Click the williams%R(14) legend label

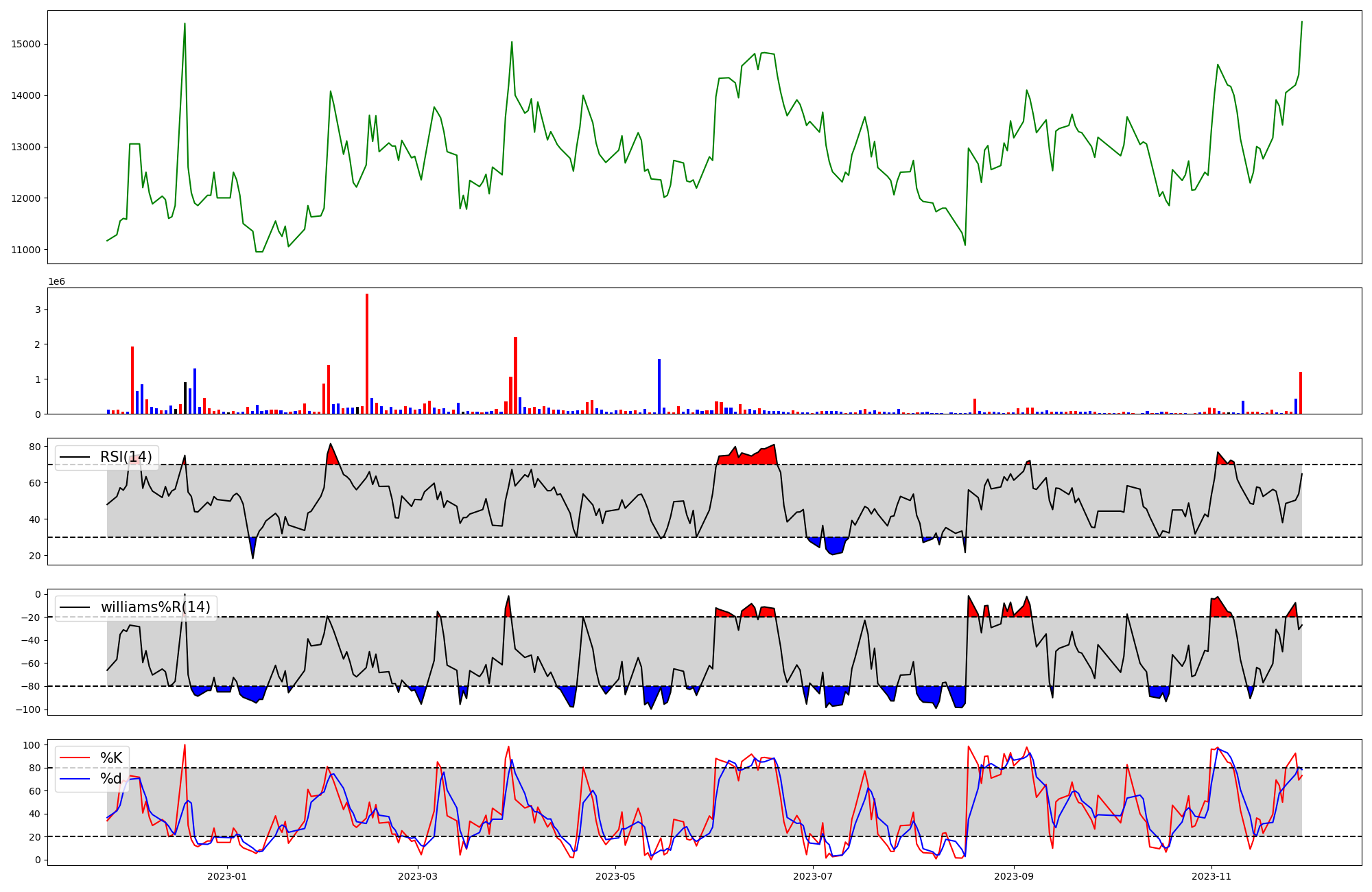[155, 607]
